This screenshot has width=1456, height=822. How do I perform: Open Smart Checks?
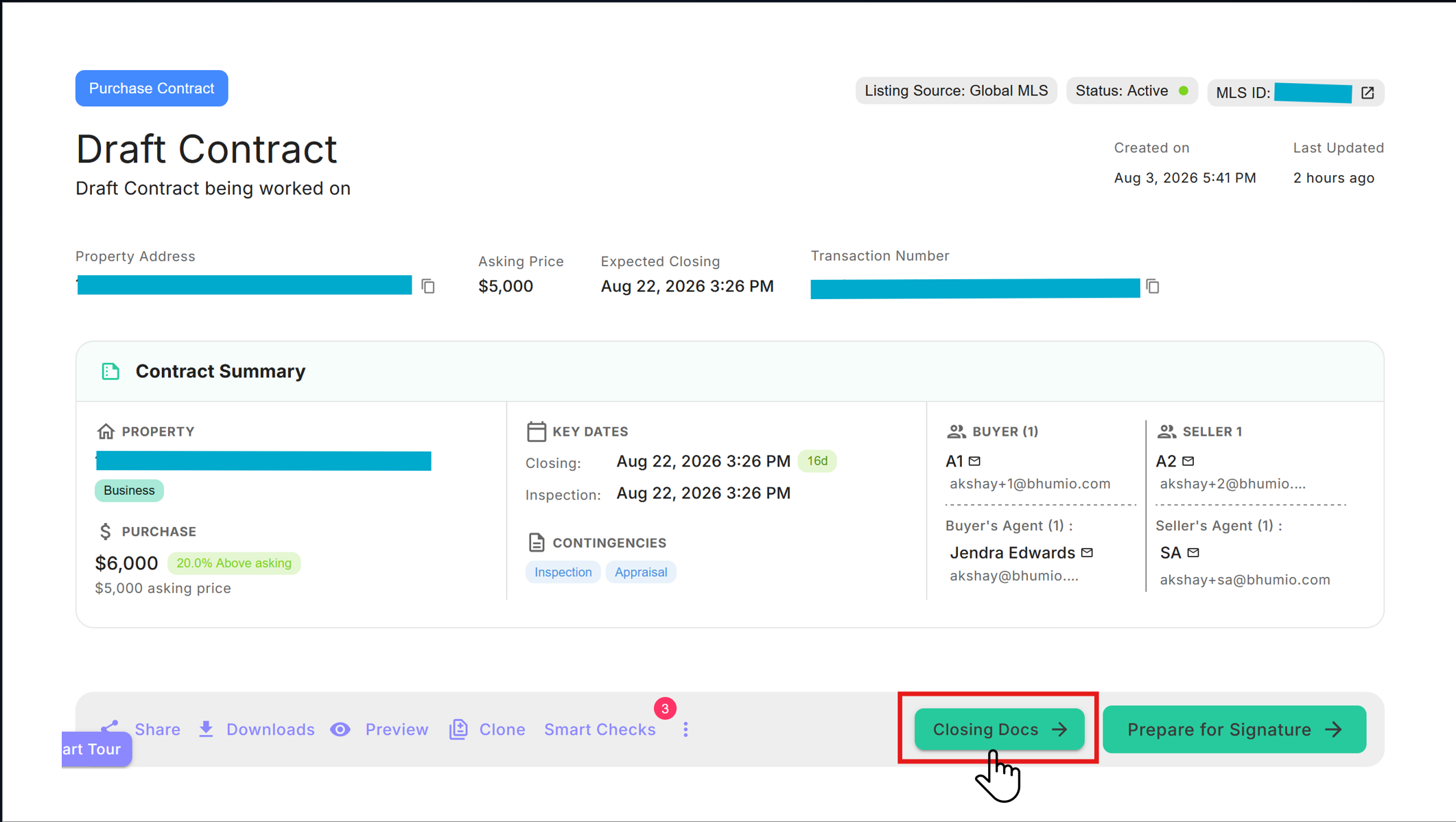click(600, 729)
